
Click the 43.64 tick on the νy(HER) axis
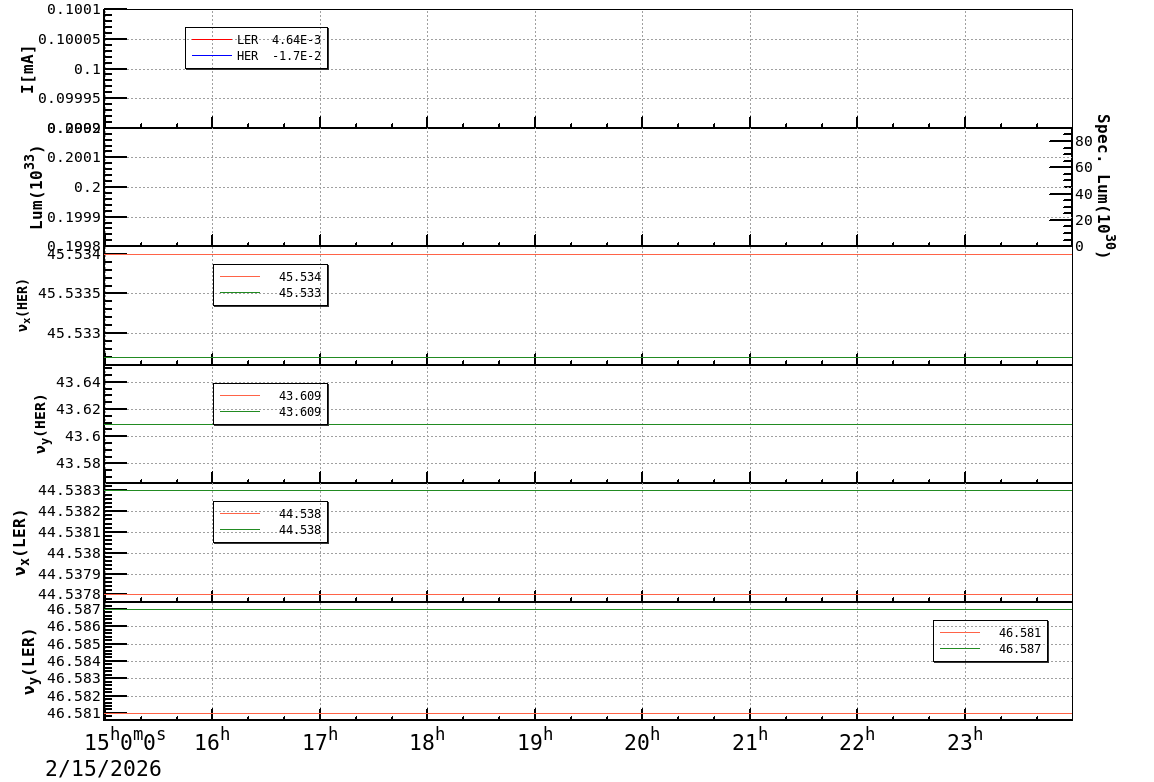pos(78,382)
